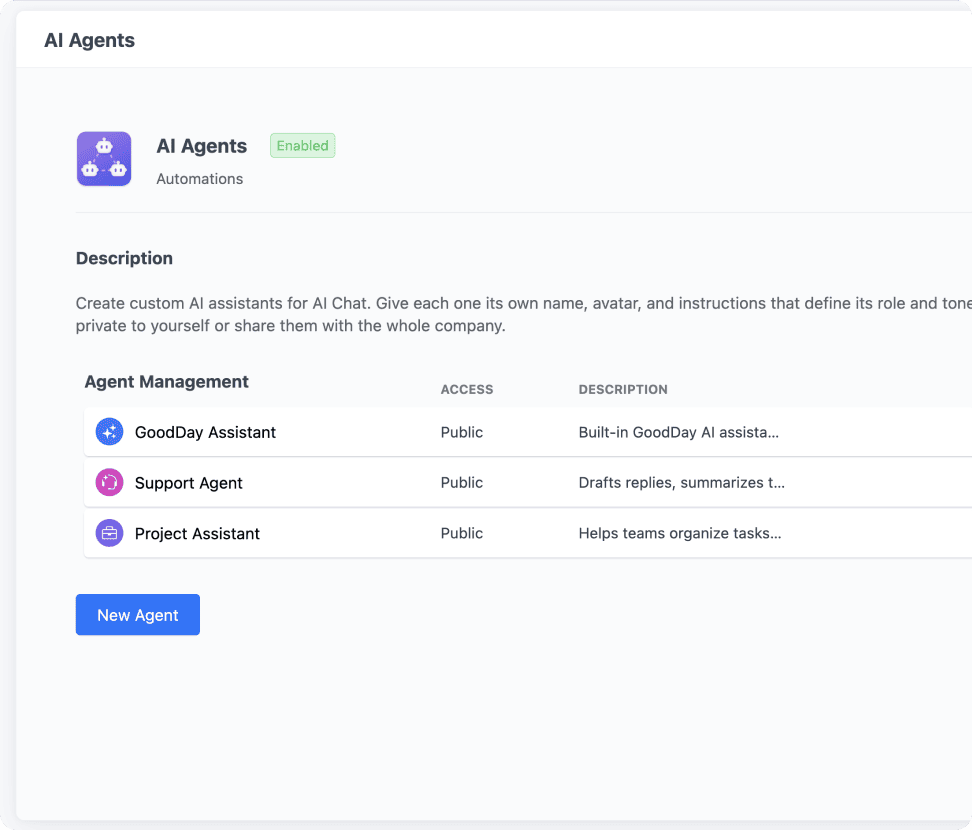Click Public access for GoodDay Assistant

pos(462,432)
